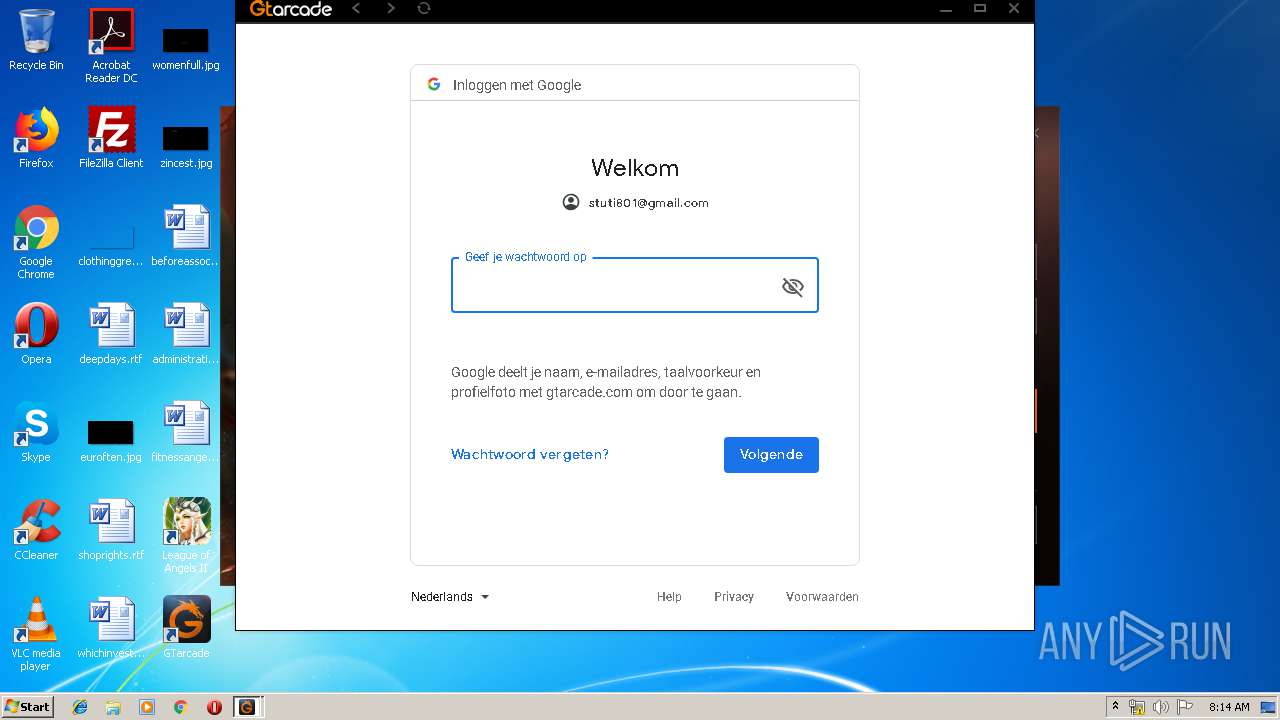This screenshot has width=1280, height=720.
Task: Open Opera from the taskbar
Action: (214, 707)
